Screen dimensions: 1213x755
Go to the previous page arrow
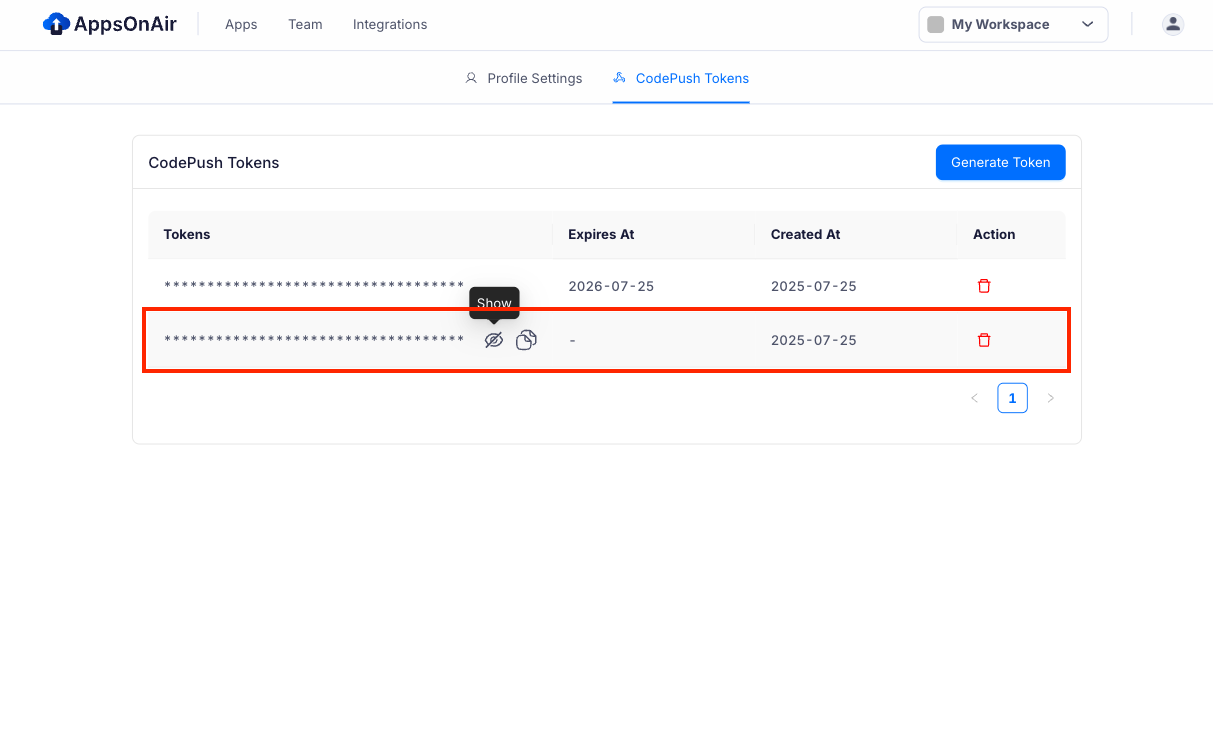[974, 398]
